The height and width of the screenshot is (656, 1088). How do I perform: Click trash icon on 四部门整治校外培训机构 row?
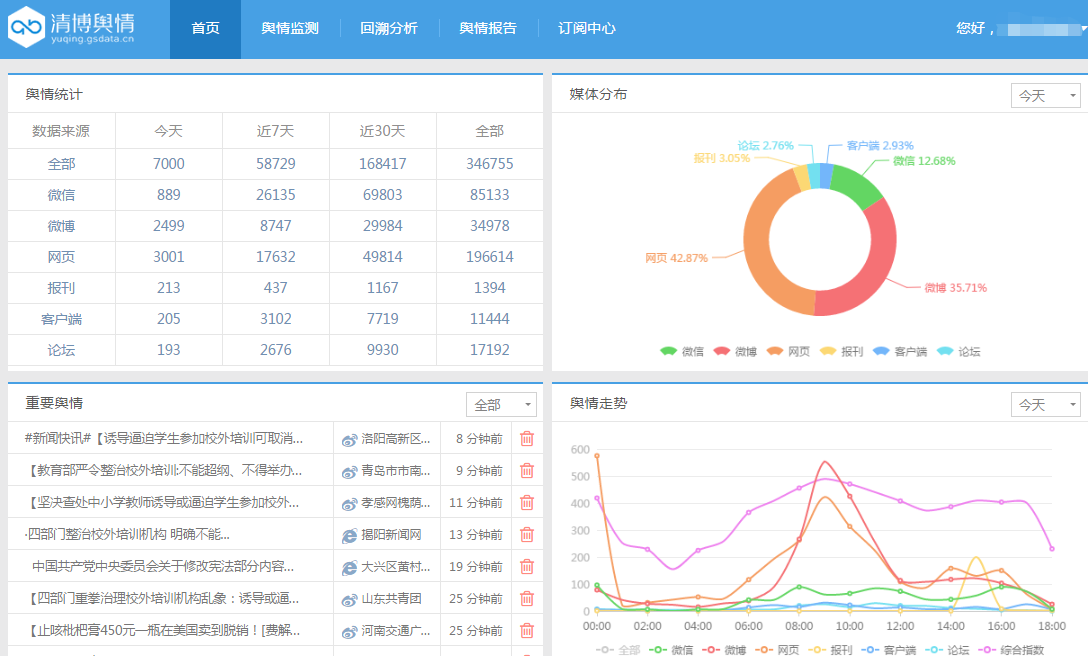click(x=527, y=535)
